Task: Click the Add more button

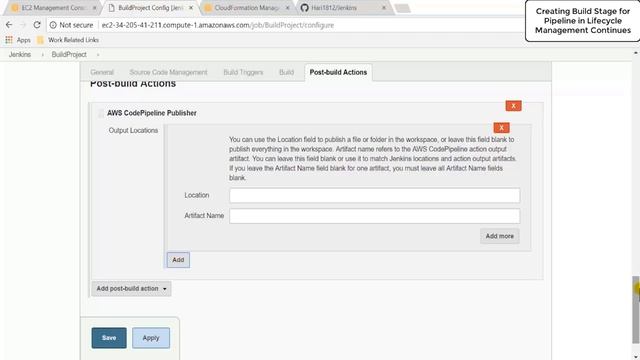Action: click(x=500, y=236)
